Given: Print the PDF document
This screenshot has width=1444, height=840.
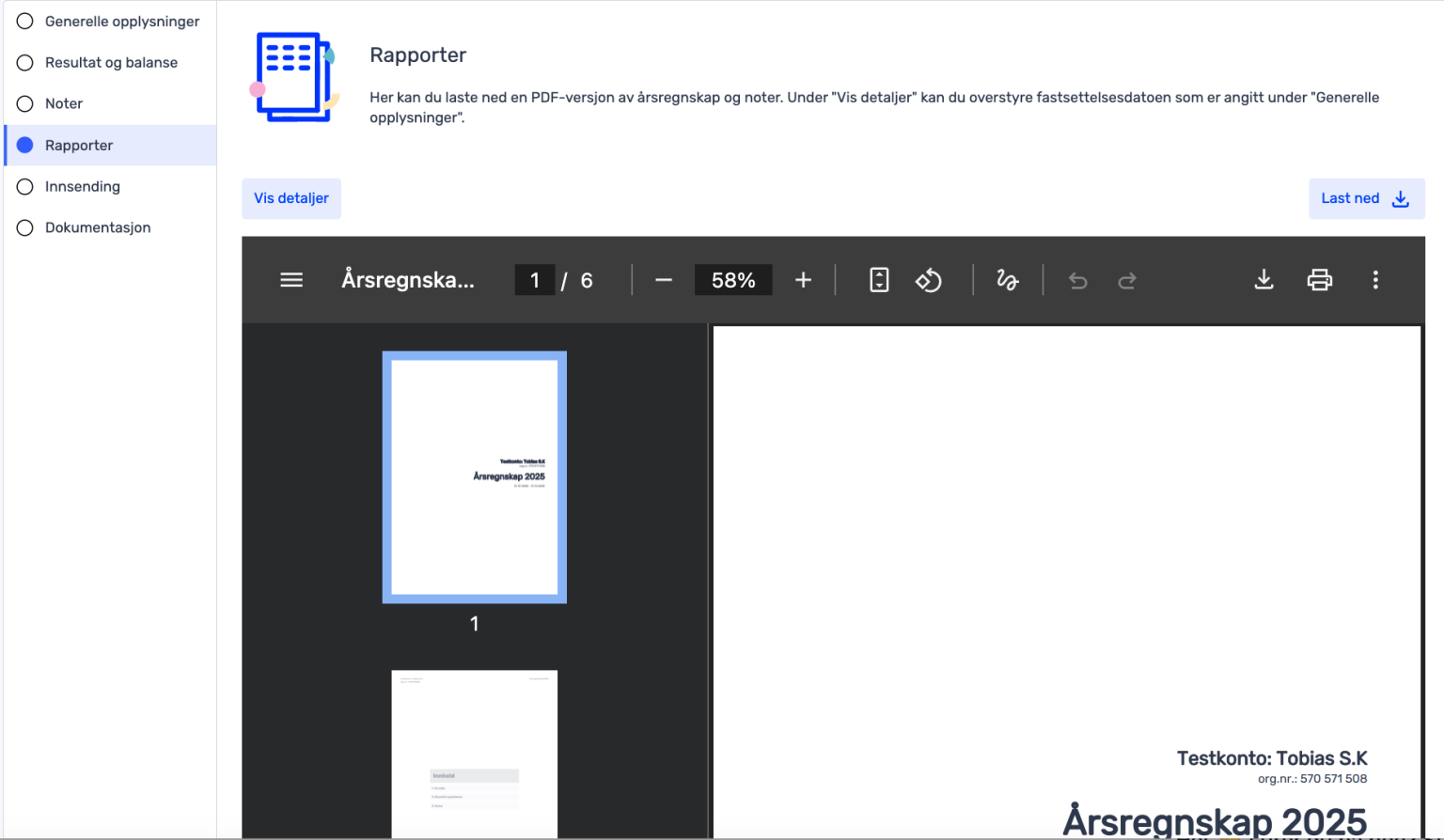Looking at the screenshot, I should [x=1320, y=280].
